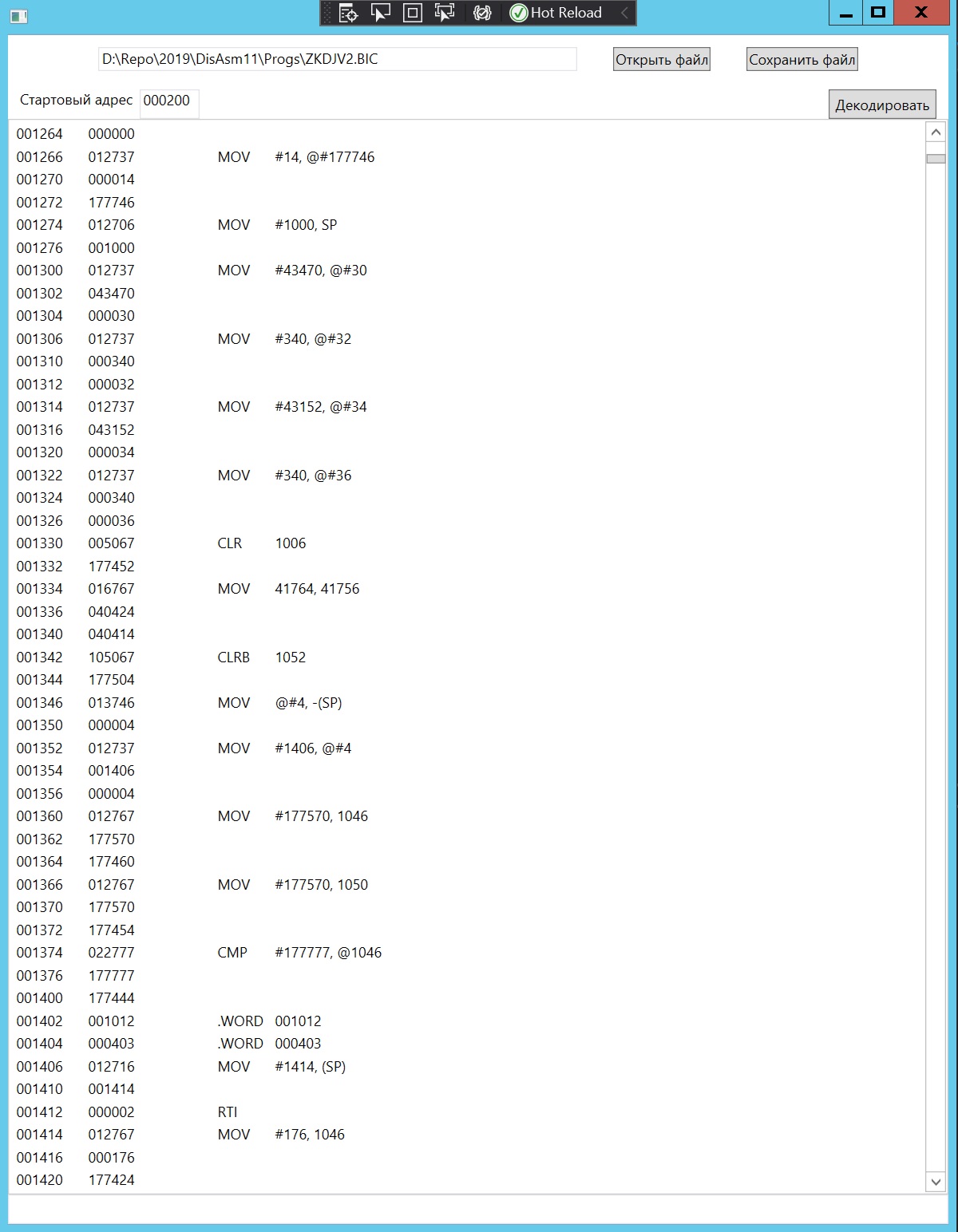Click the binding failures braces icon
This screenshot has width=958, height=1232.
(482, 13)
